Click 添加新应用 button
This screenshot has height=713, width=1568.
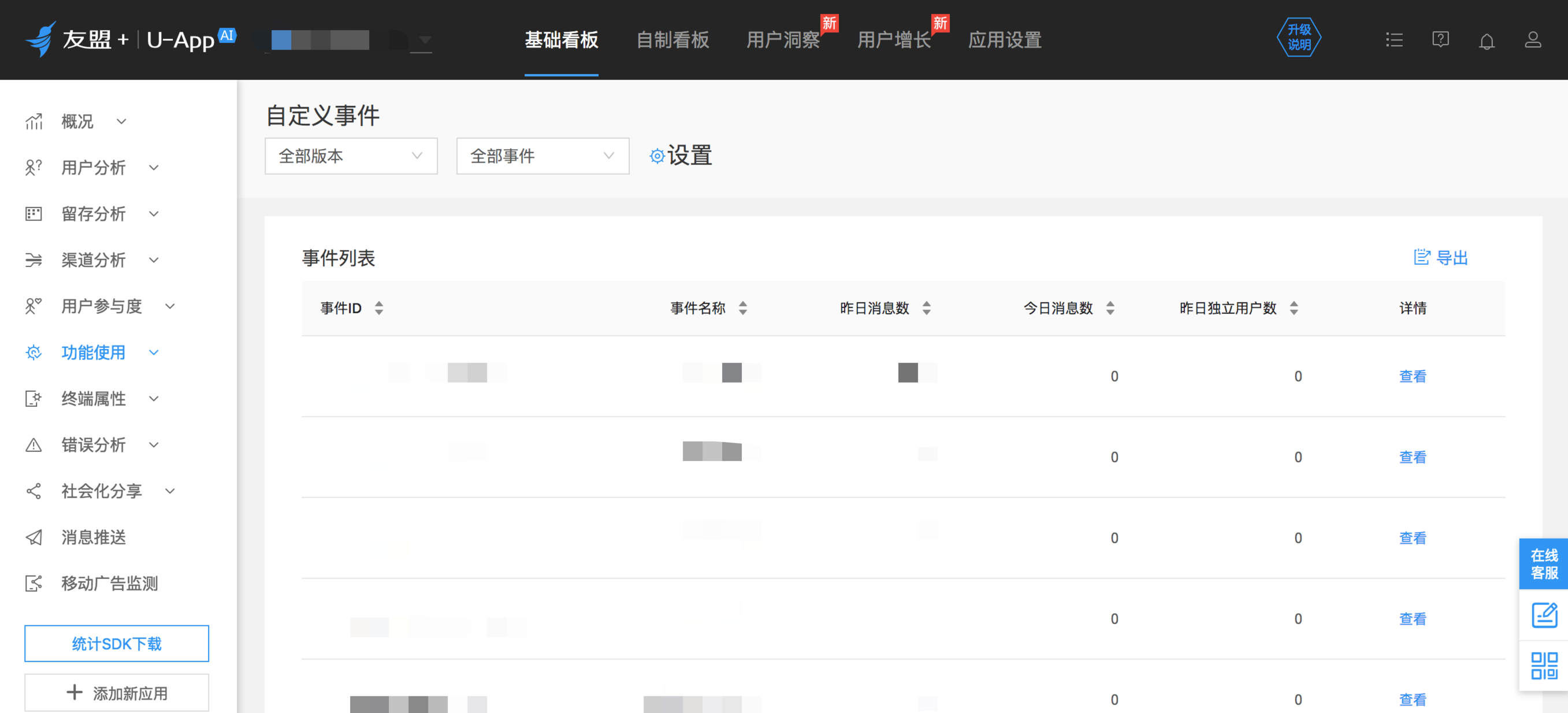117,693
